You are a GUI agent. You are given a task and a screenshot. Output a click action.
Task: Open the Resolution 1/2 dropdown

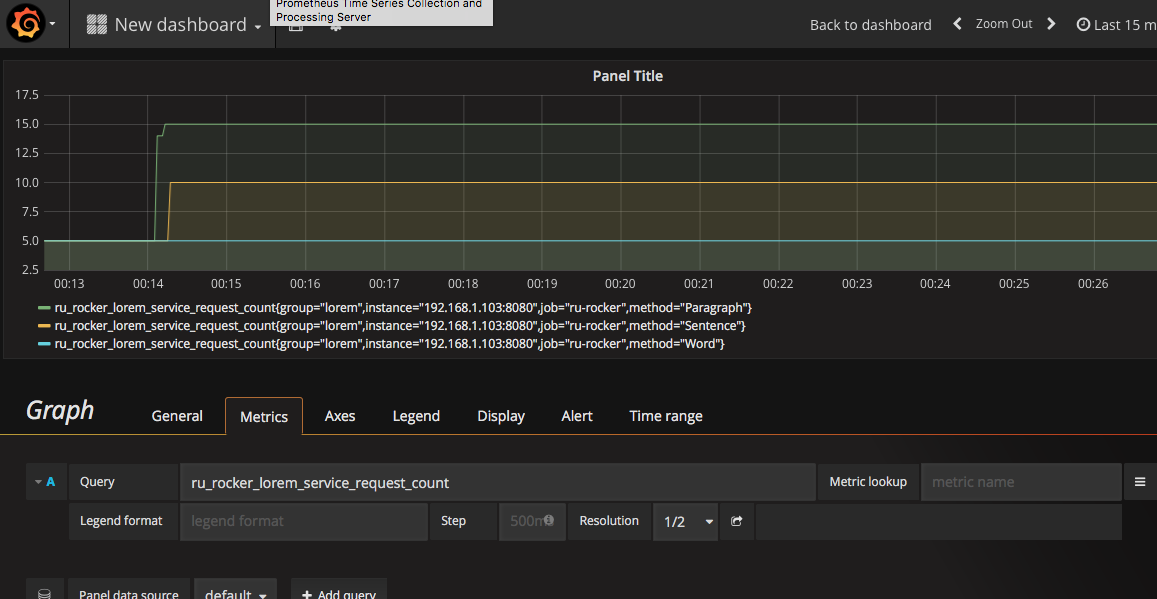click(x=685, y=522)
